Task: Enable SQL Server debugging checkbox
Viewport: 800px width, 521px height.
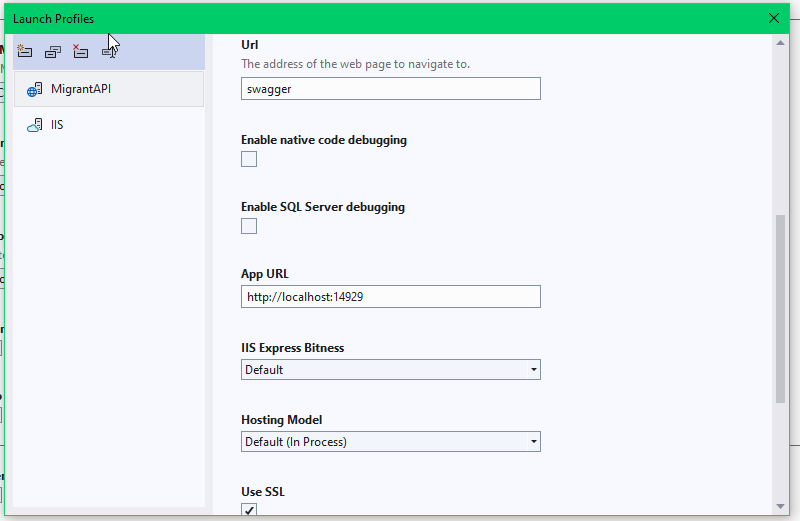Action: (x=249, y=226)
